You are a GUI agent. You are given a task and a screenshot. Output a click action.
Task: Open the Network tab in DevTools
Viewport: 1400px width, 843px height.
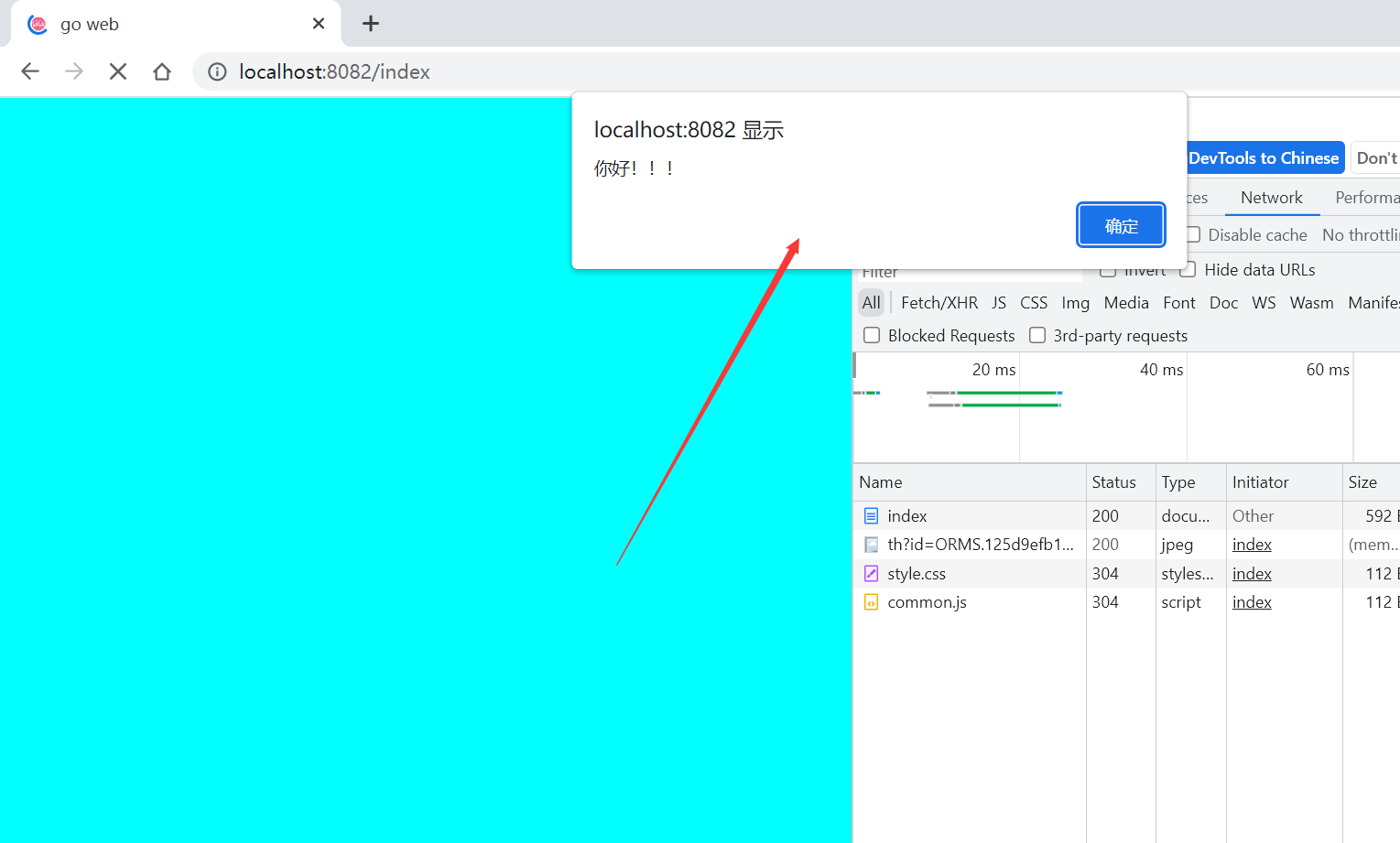pos(1272,198)
